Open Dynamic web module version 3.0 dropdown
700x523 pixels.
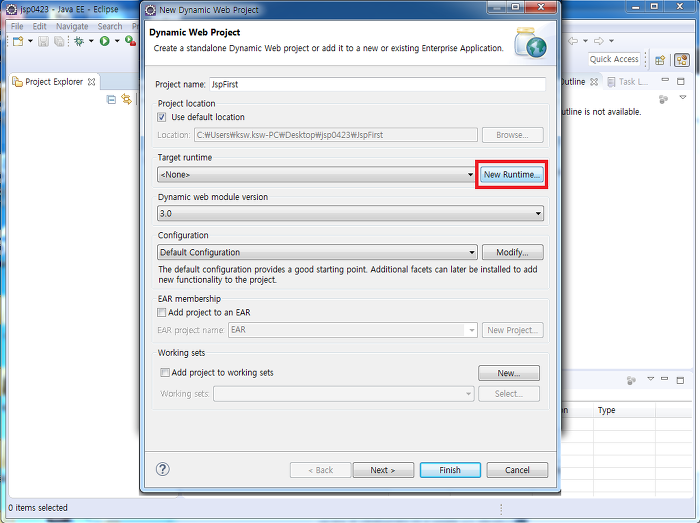[x=350, y=213]
